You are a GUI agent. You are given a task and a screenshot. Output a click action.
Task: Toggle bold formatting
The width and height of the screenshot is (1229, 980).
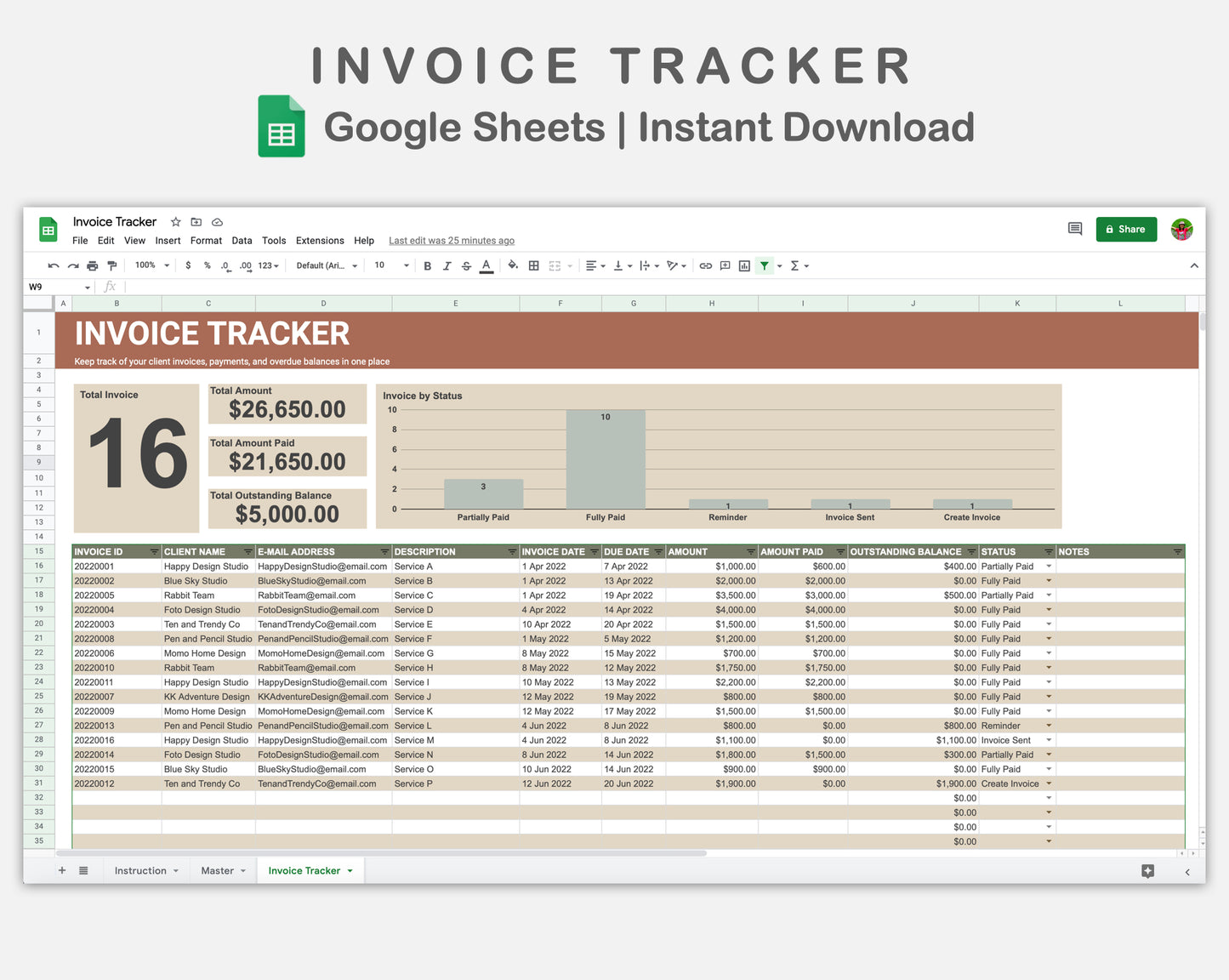click(x=428, y=265)
